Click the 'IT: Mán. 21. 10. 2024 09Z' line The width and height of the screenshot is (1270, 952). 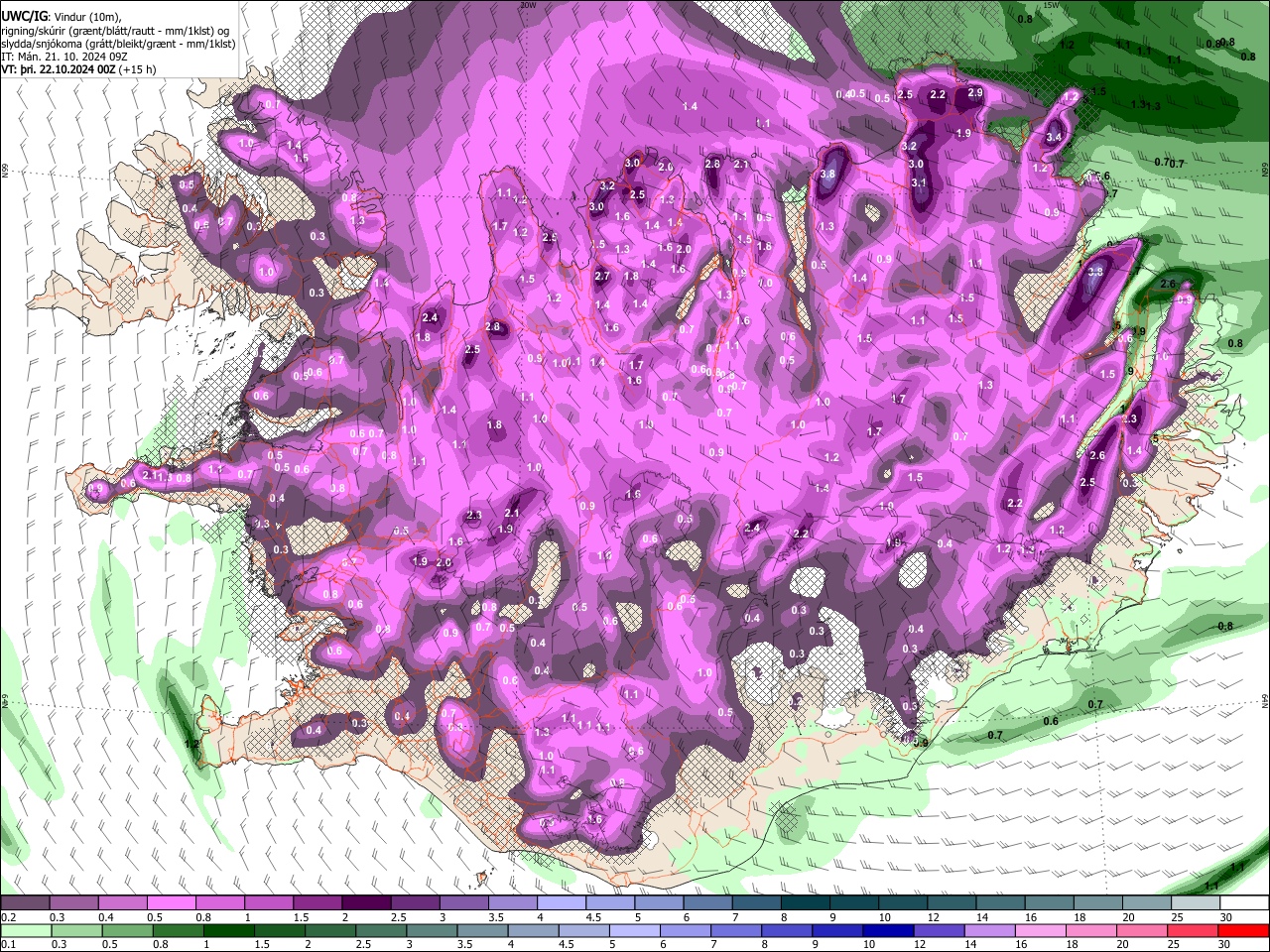[x=64, y=57]
